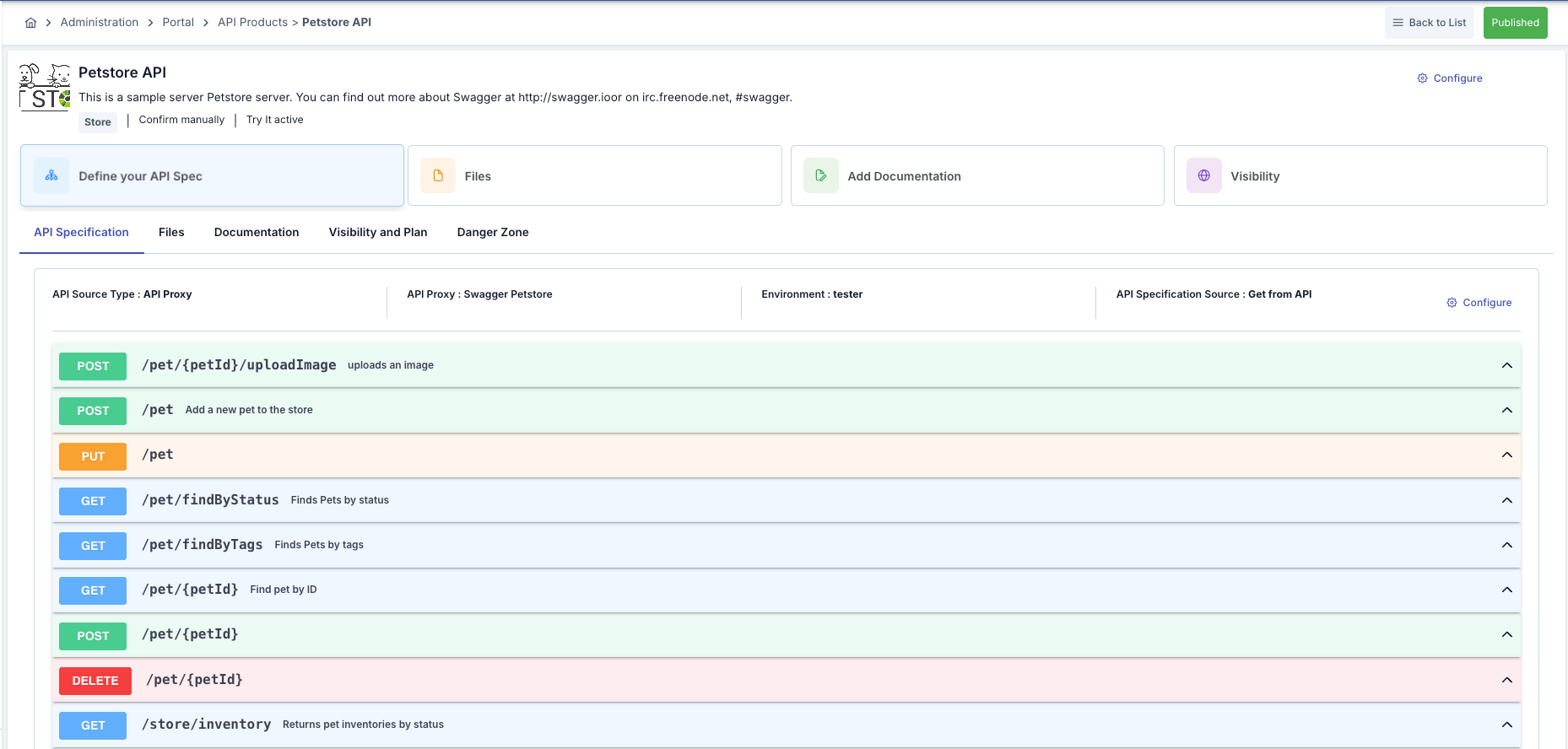Click the orange Files card icon
This screenshot has height=749, width=1568.
pos(438,175)
